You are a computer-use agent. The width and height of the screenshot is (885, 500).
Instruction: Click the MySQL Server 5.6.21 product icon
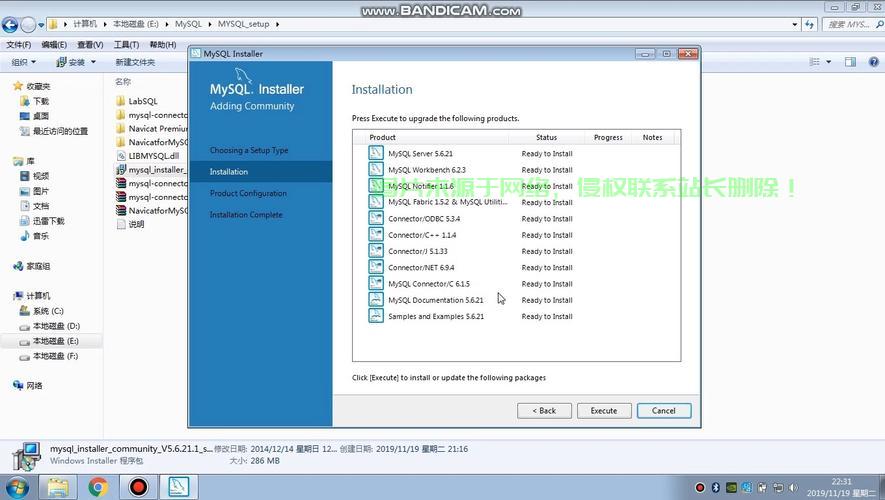[x=376, y=154]
